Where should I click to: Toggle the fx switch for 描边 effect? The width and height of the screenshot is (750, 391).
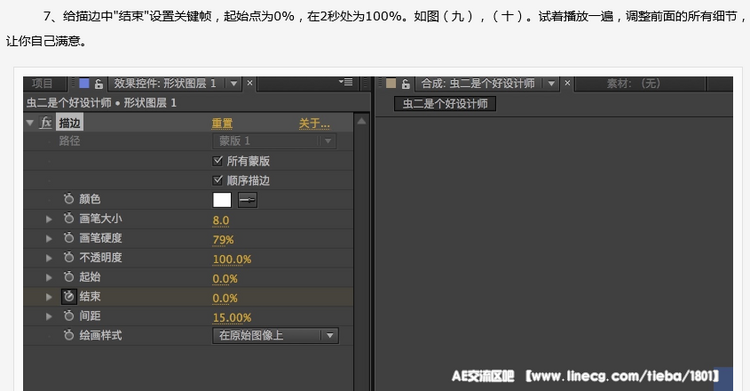click(x=46, y=123)
